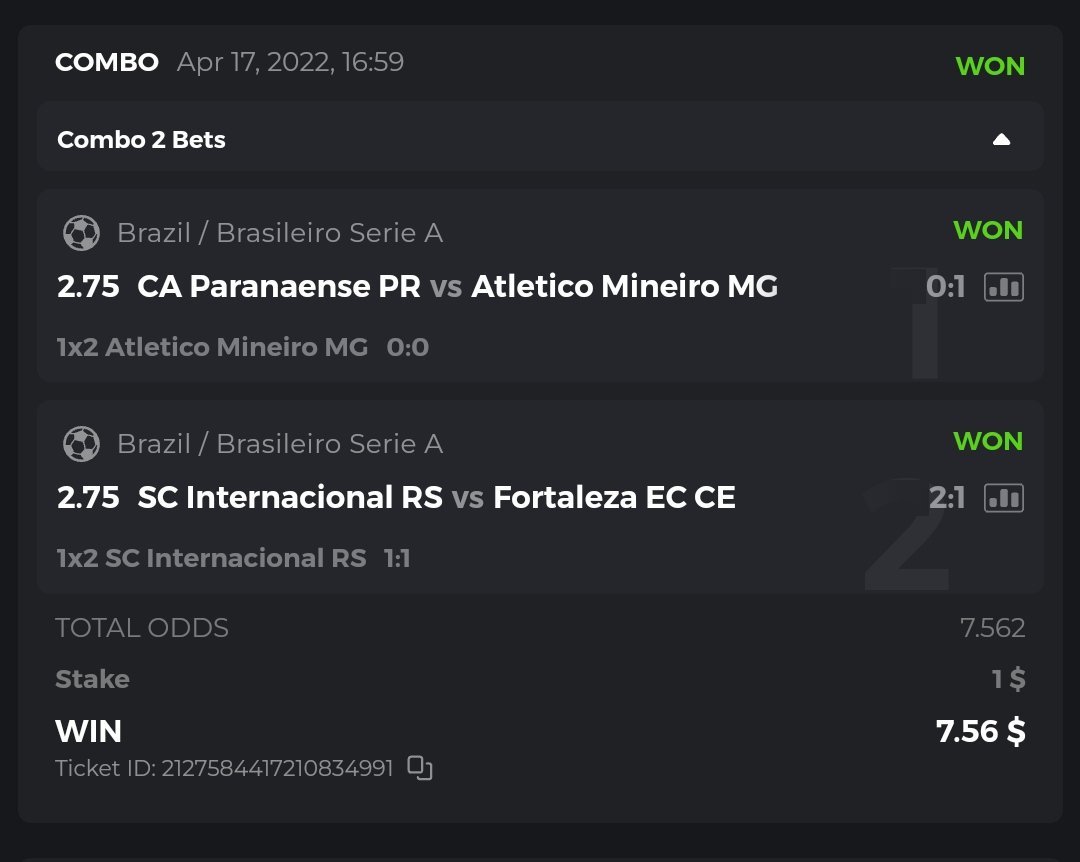The width and height of the screenshot is (1080, 862).
Task: Open statistics icon for Paranaense vs Atletico Mineiro
Action: (1003, 287)
